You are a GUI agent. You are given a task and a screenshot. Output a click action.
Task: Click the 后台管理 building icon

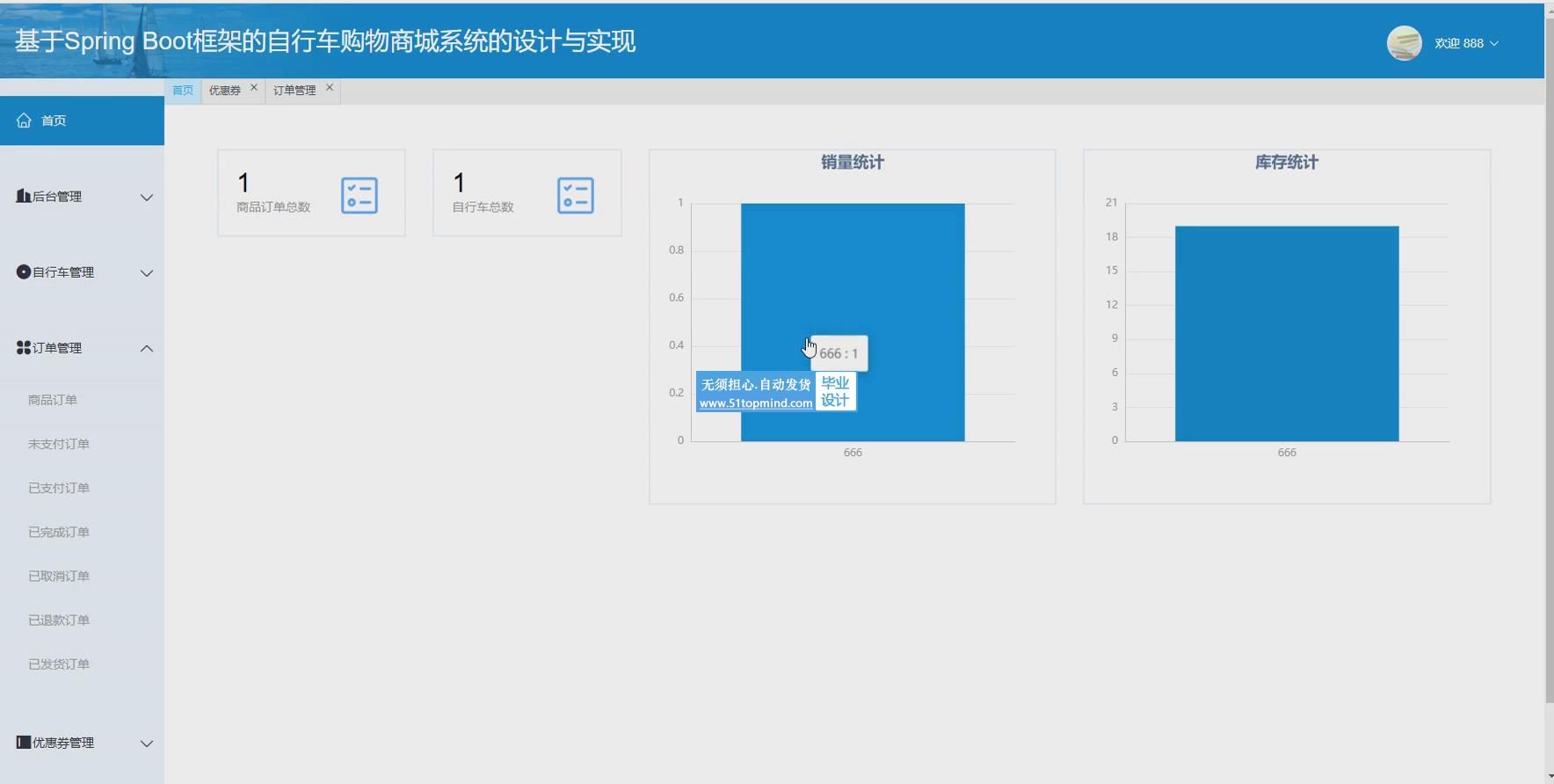(24, 196)
